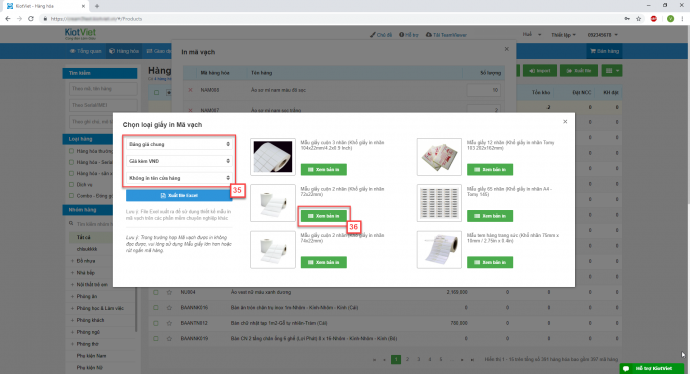Select the BAANTN012 row checkbox
The width and height of the screenshot is (690, 374).
(x=156, y=323)
